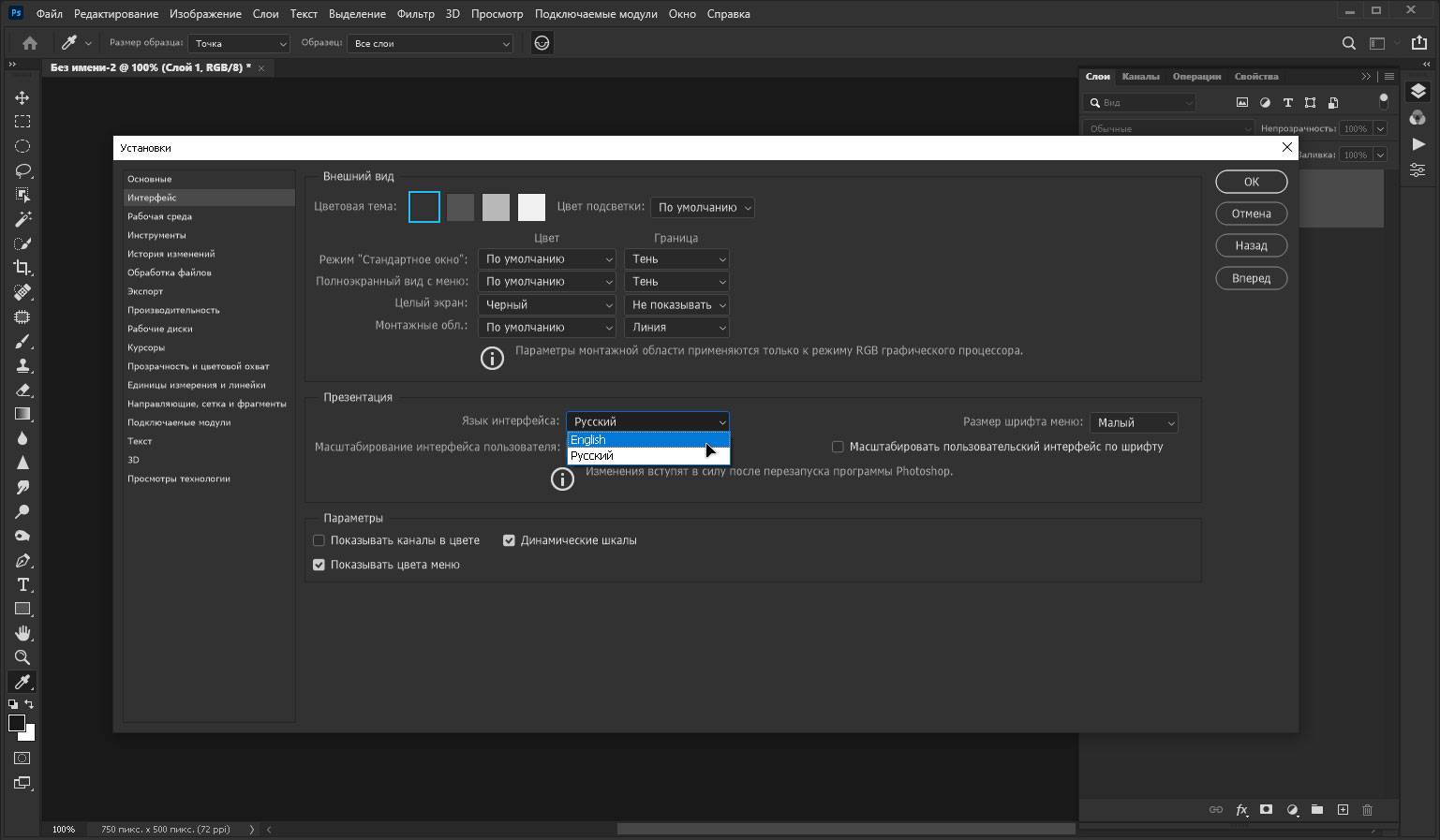The image size is (1440, 840).
Task: Switch to the Свойства tab
Action: click(1255, 76)
